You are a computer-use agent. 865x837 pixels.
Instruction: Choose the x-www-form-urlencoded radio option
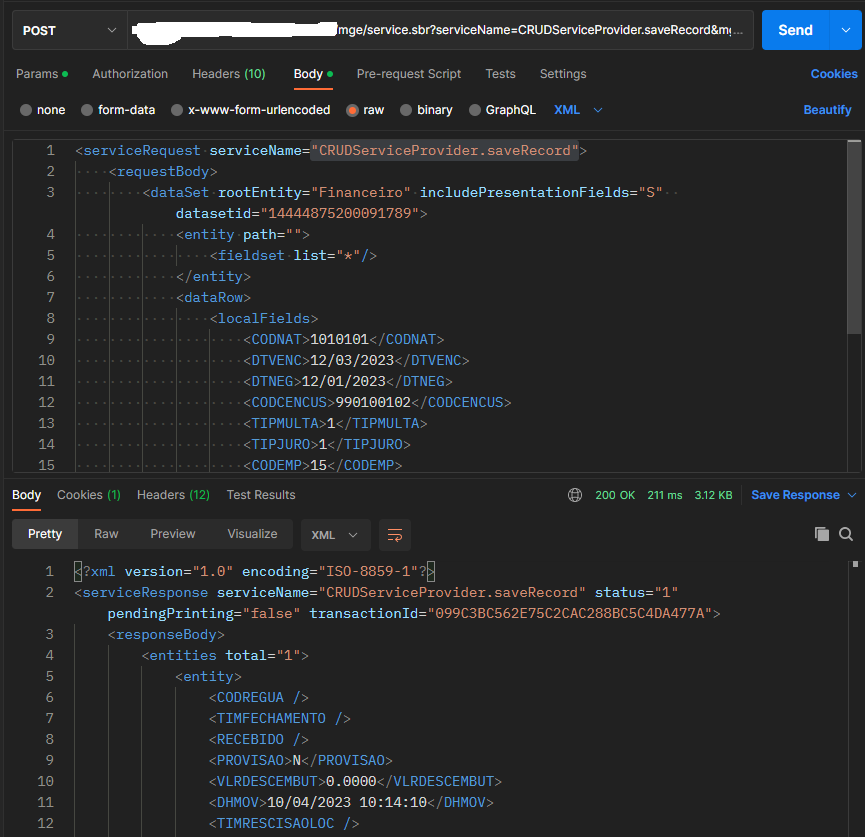(177, 110)
